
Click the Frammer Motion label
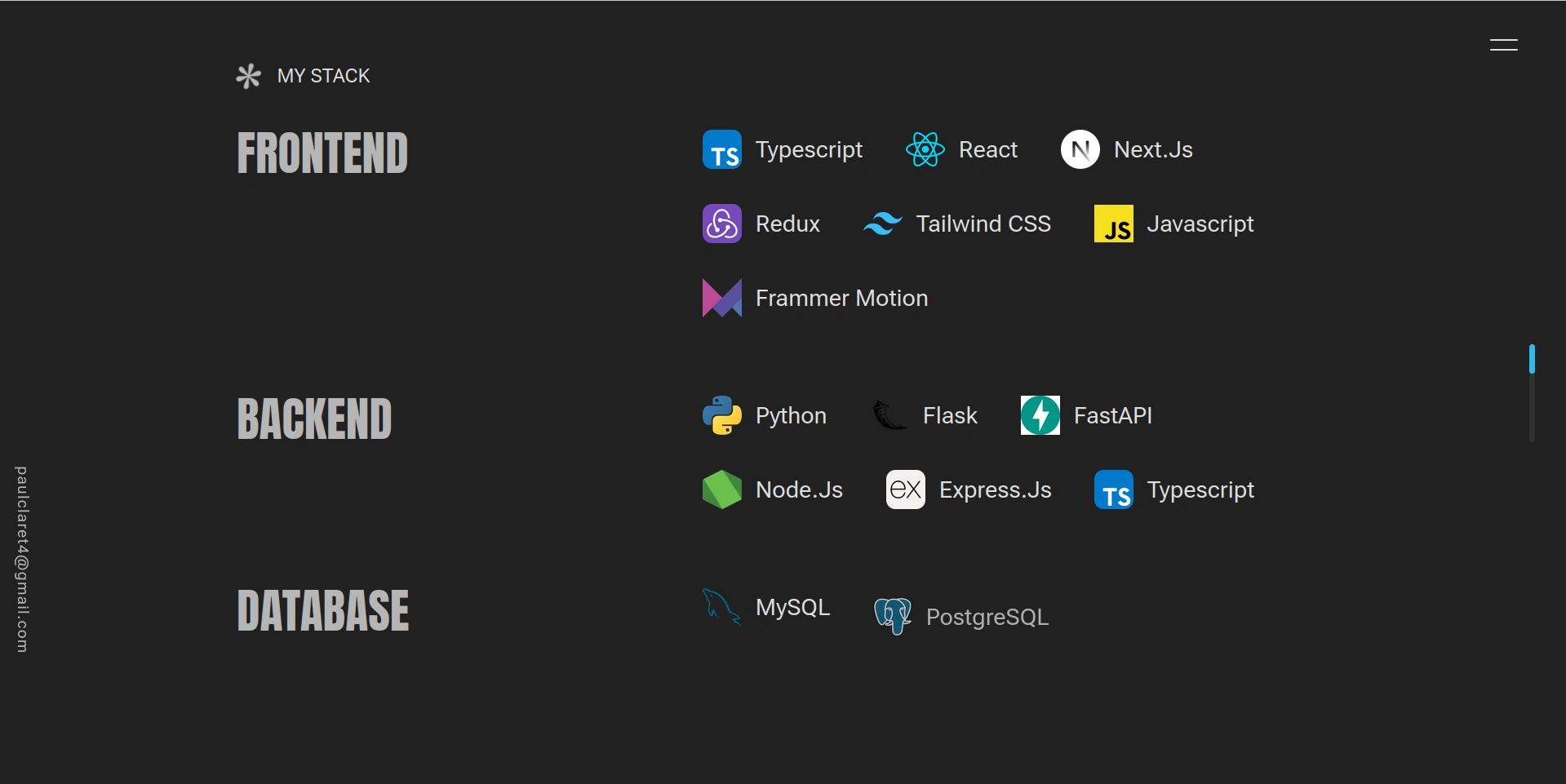click(x=842, y=298)
